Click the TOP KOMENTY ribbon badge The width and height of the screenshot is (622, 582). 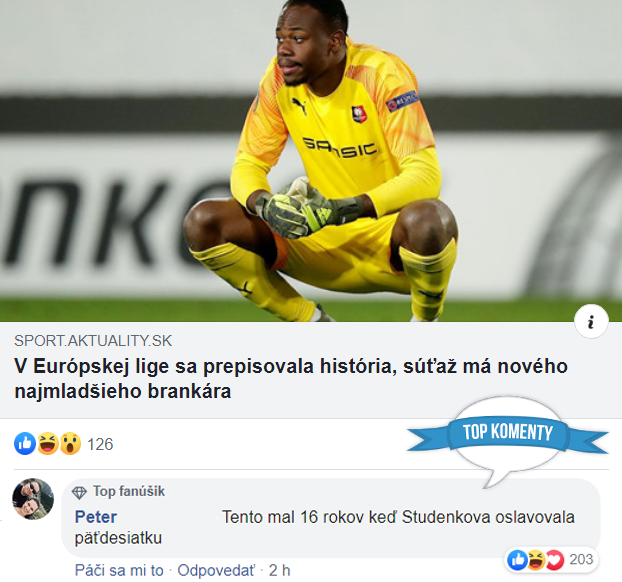click(x=508, y=432)
